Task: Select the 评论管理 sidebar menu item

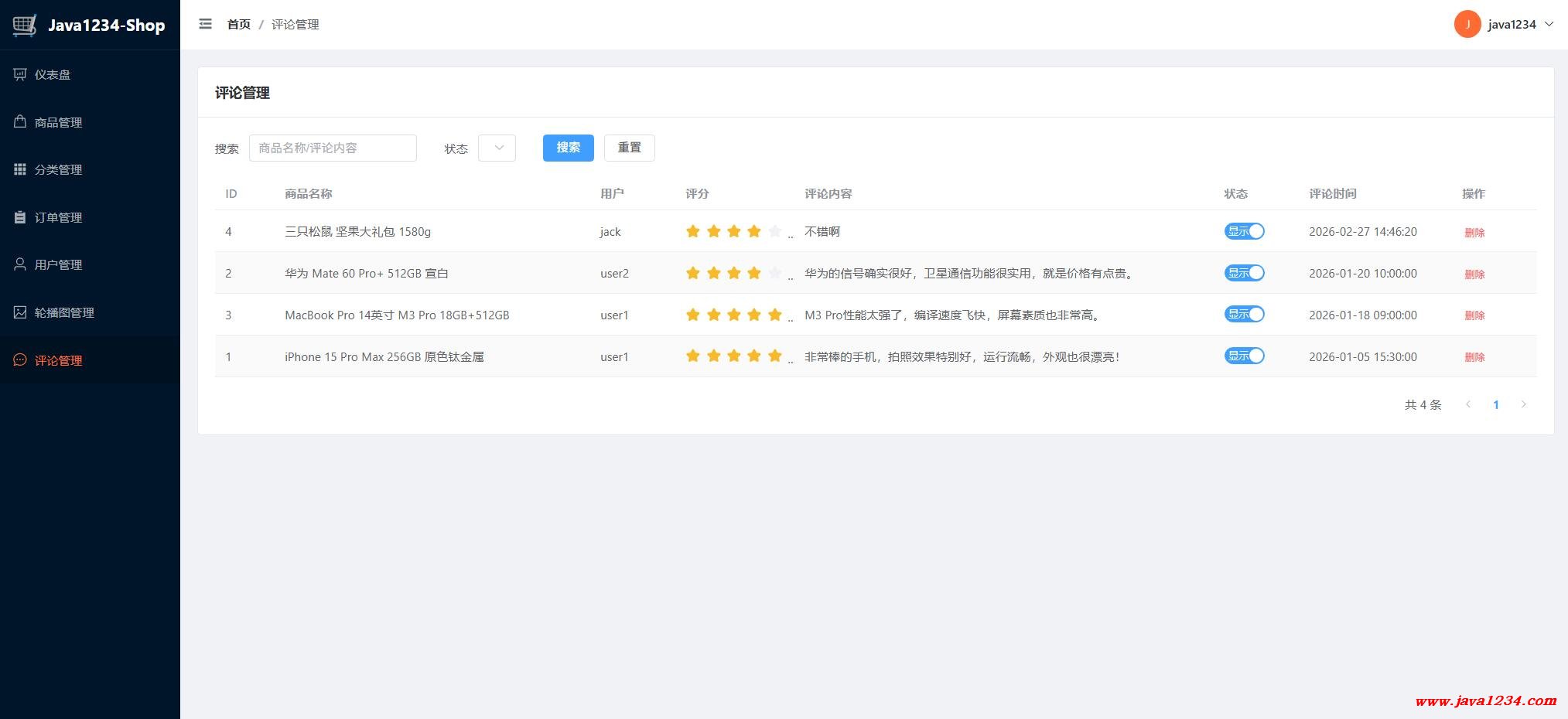Action: tap(58, 360)
